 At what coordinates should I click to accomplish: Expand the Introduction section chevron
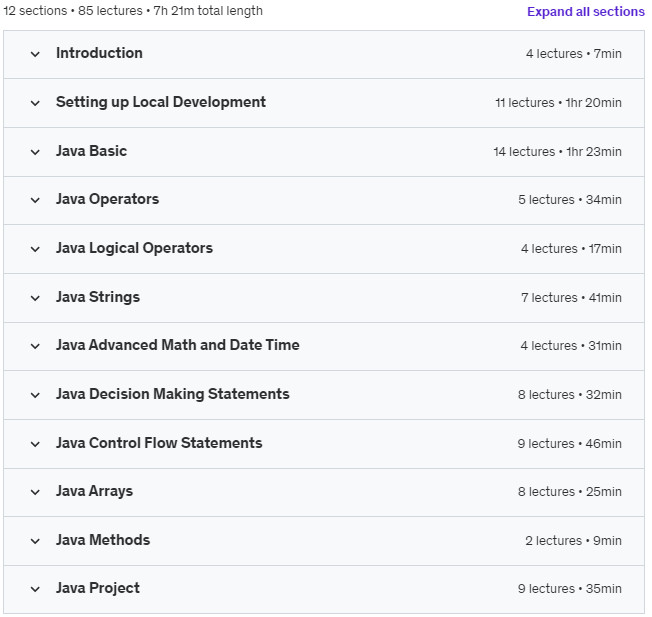point(35,54)
